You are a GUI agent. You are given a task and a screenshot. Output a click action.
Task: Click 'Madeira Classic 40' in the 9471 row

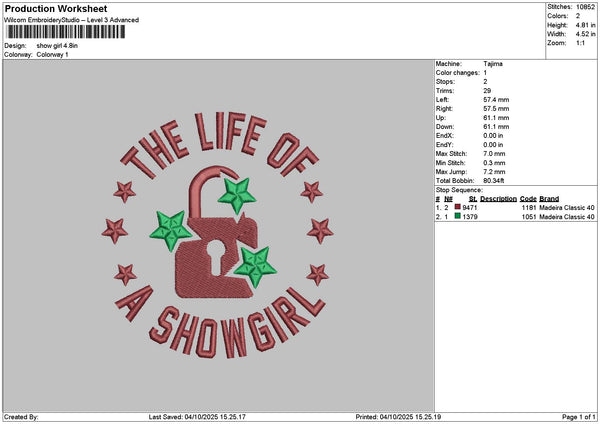click(567, 208)
